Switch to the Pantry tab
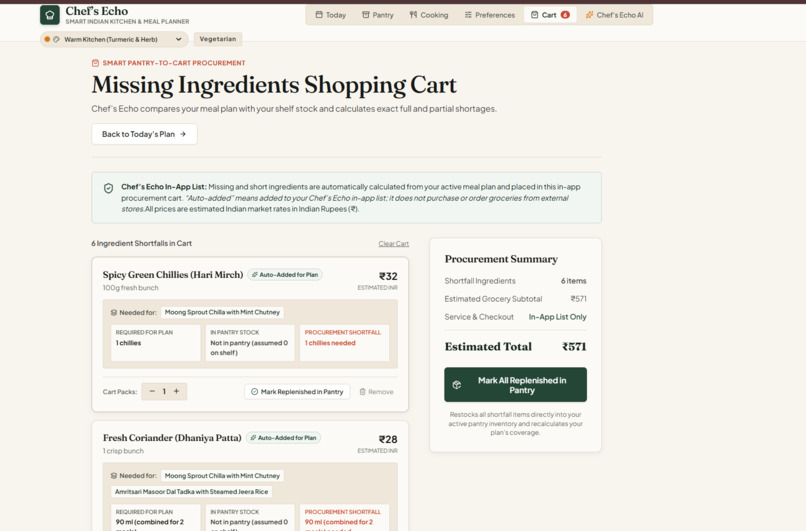806x531 pixels. 378,15
